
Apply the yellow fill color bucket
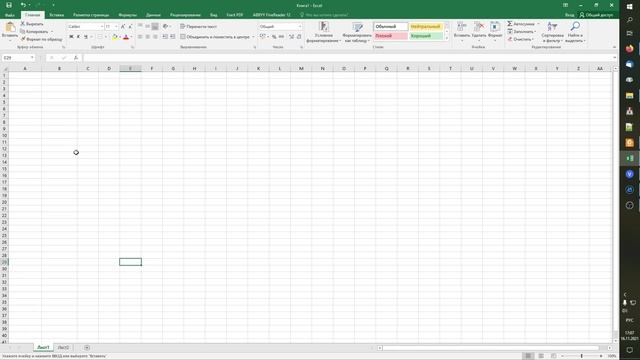115,37
